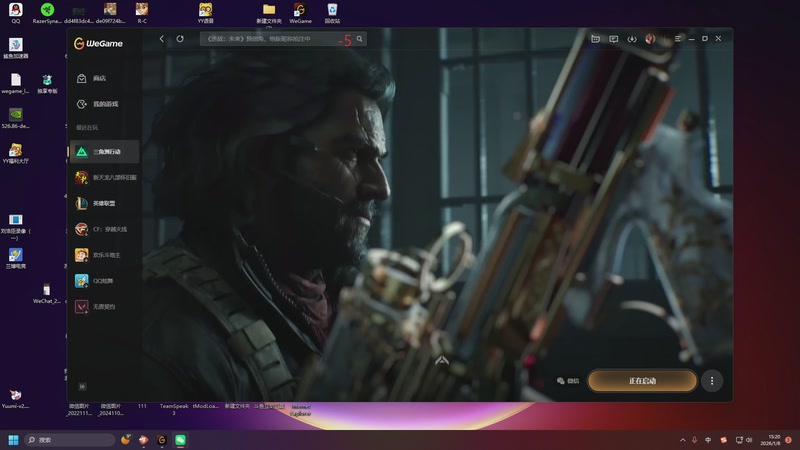The image size is (800, 450).
Task: Open the Yuumi-v2... desktop shortcut
Action: point(15,398)
